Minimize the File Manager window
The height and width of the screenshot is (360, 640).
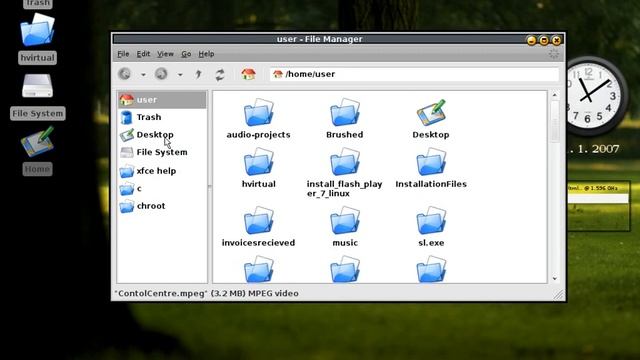pos(531,40)
